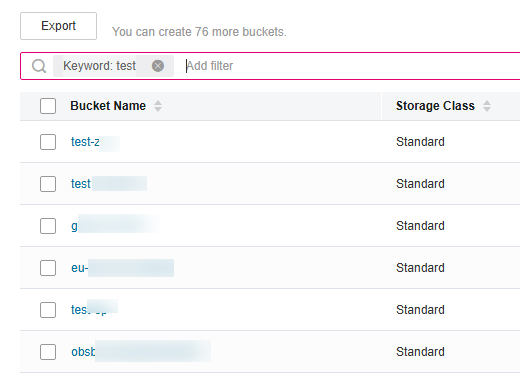The height and width of the screenshot is (391, 520).
Task: Select checkbox for the eu- bucket
Action: 48,268
